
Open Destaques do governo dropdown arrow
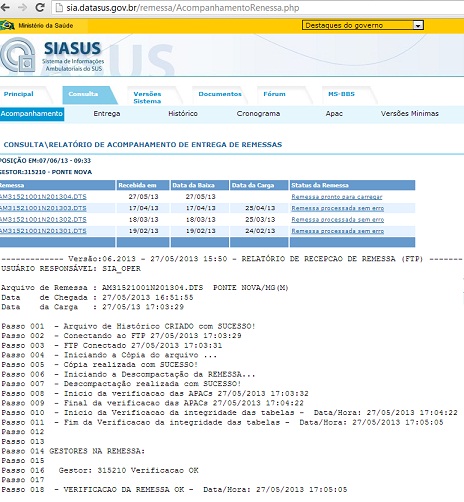click(x=418, y=25)
